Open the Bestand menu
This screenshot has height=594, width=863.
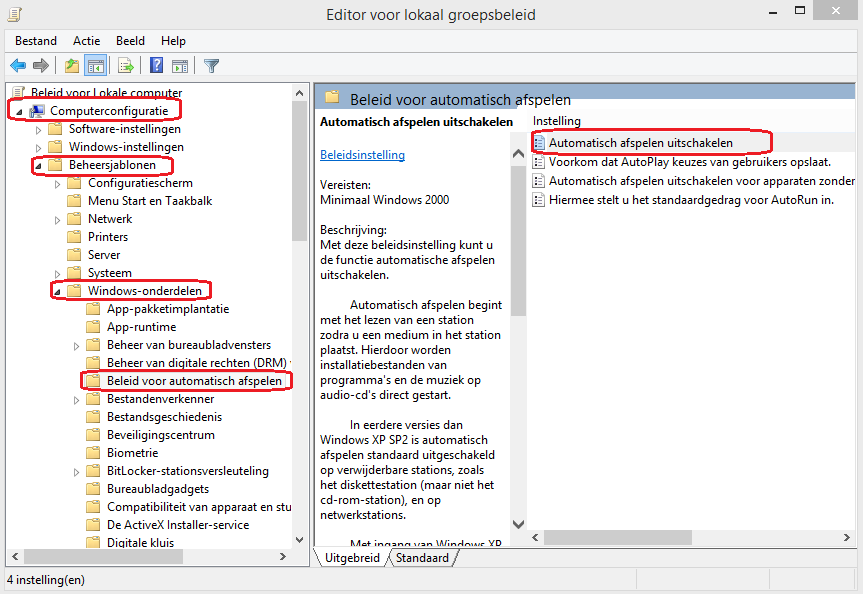point(36,41)
